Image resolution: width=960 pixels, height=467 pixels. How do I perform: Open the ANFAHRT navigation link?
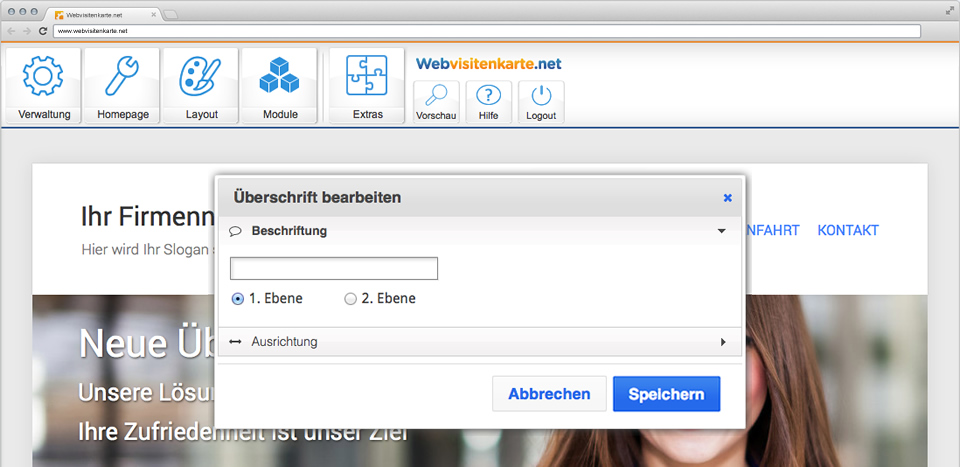[x=772, y=230]
